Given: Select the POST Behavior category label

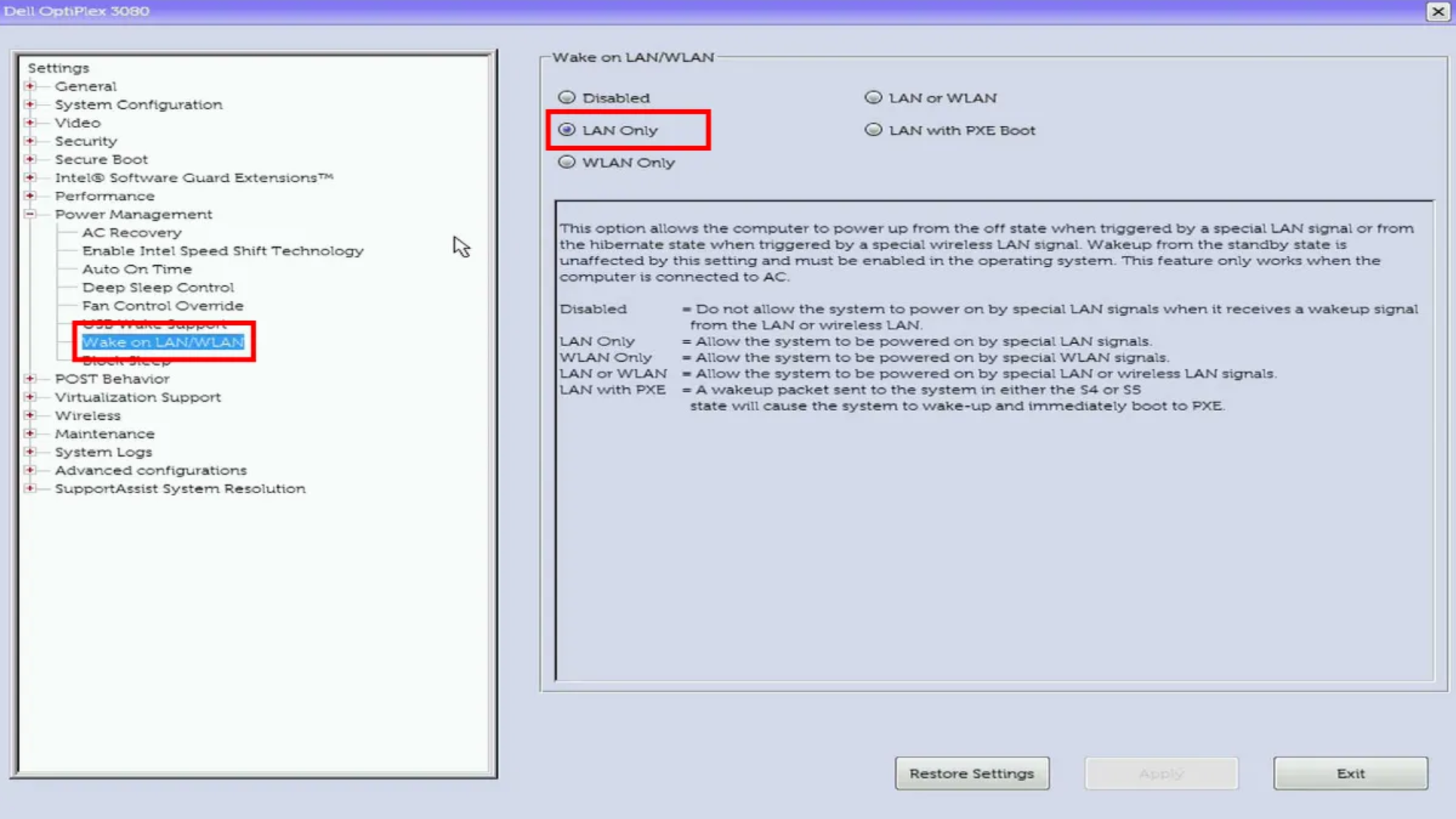Looking at the screenshot, I should coord(112,379).
